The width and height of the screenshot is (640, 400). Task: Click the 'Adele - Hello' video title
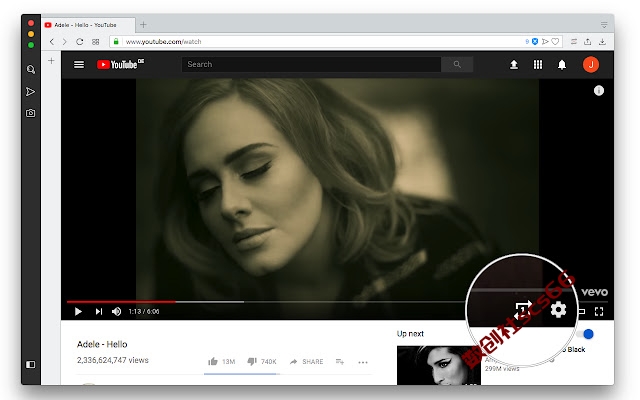(102, 344)
